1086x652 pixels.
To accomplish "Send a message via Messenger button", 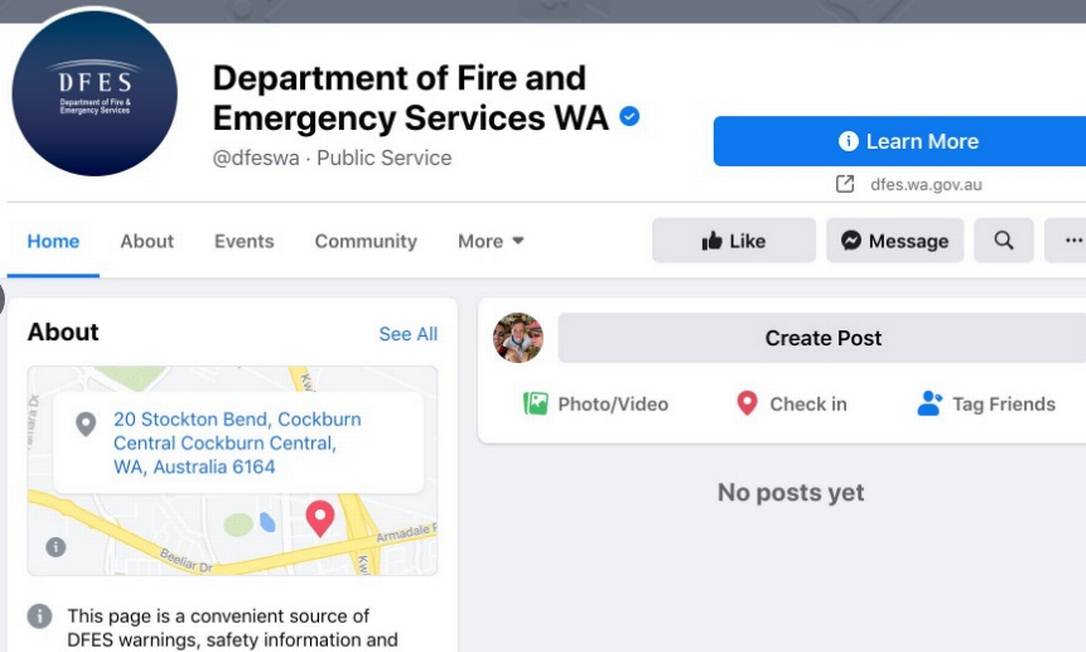I will pos(895,241).
